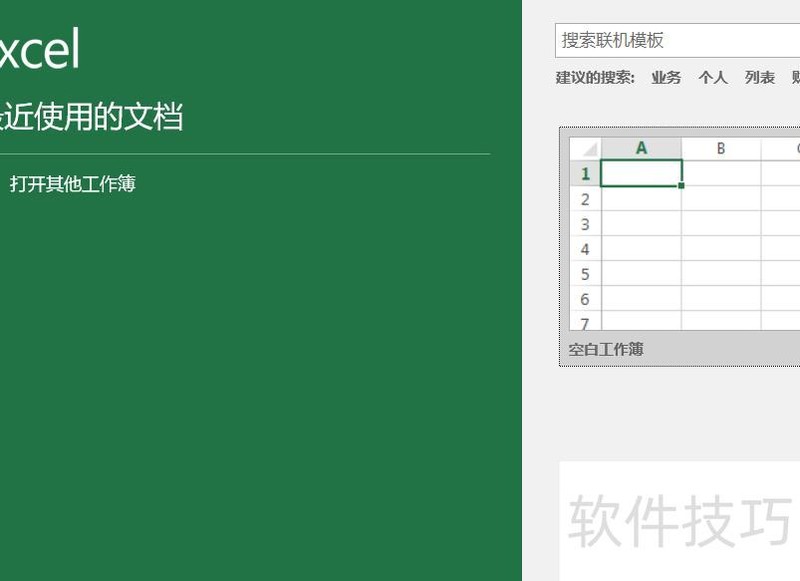Click column C partially visible header
800x581 pixels.
tap(795, 148)
